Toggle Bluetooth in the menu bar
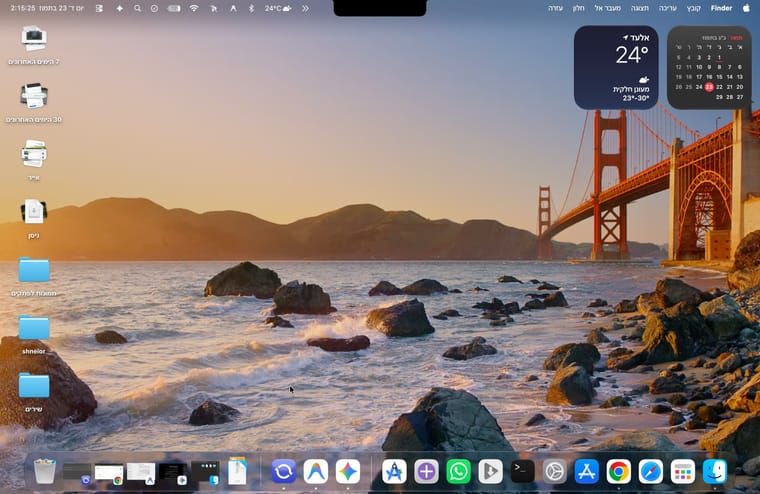 click(251, 8)
